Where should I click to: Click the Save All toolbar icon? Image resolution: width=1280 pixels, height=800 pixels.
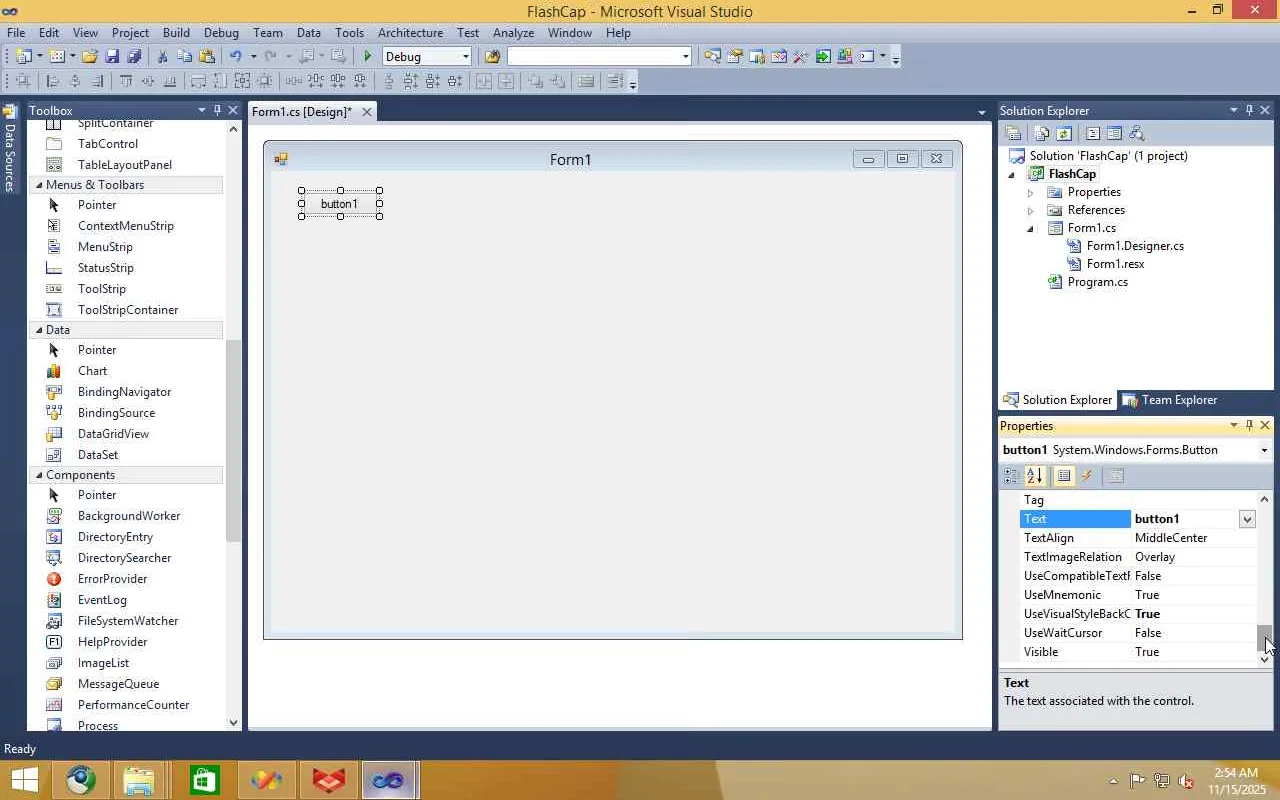pos(134,56)
